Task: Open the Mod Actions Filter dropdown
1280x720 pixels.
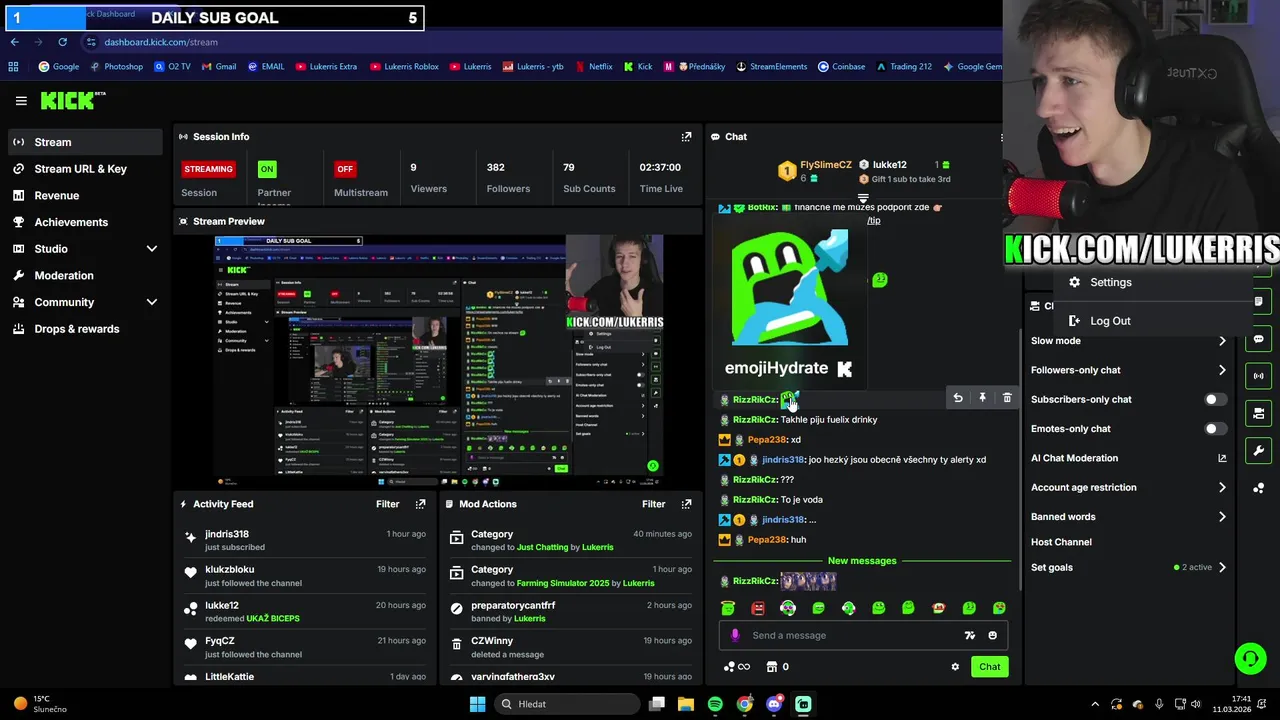Action: click(x=653, y=504)
